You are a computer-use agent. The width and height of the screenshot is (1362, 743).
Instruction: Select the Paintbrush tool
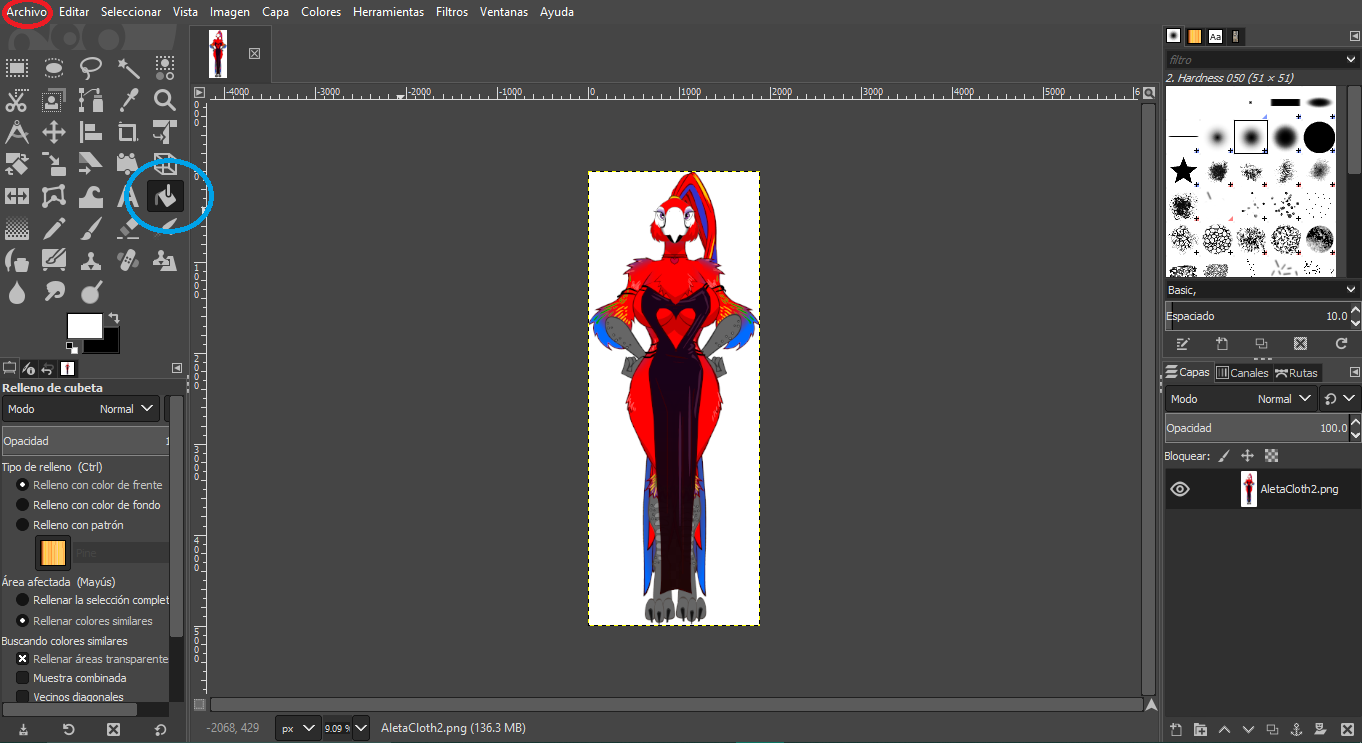[91, 229]
